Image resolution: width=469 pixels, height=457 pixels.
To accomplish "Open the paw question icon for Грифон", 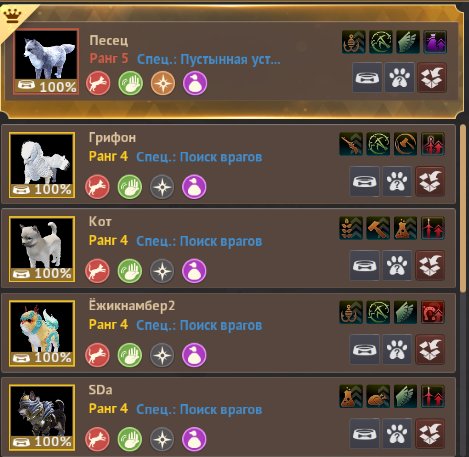I will coord(397,182).
